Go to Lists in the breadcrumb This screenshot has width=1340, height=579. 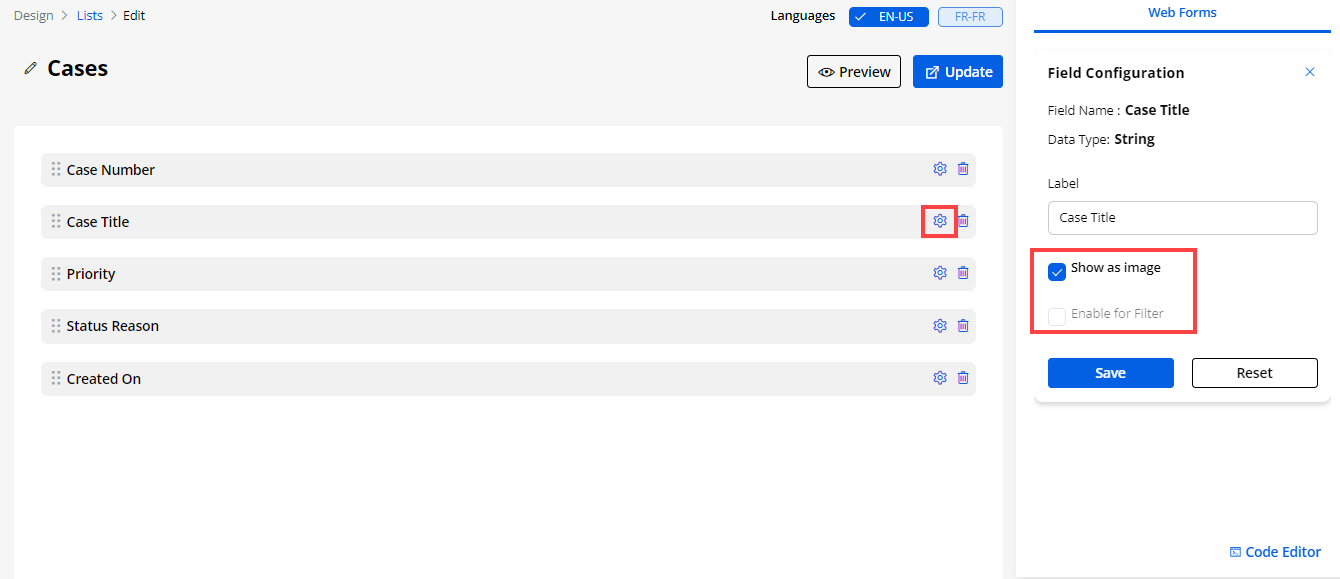tap(90, 16)
